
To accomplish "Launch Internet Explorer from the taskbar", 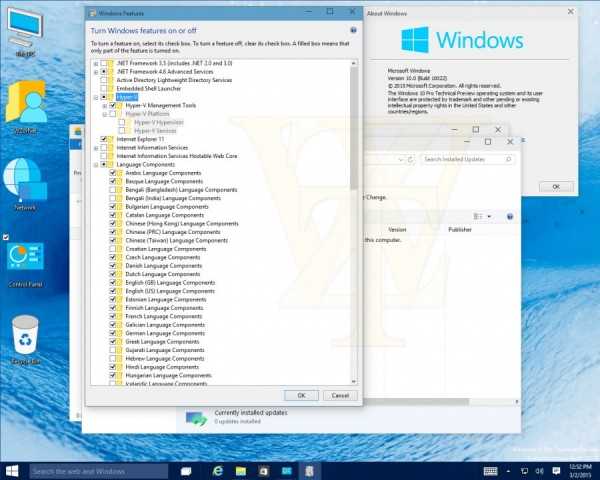I will tap(218, 471).
